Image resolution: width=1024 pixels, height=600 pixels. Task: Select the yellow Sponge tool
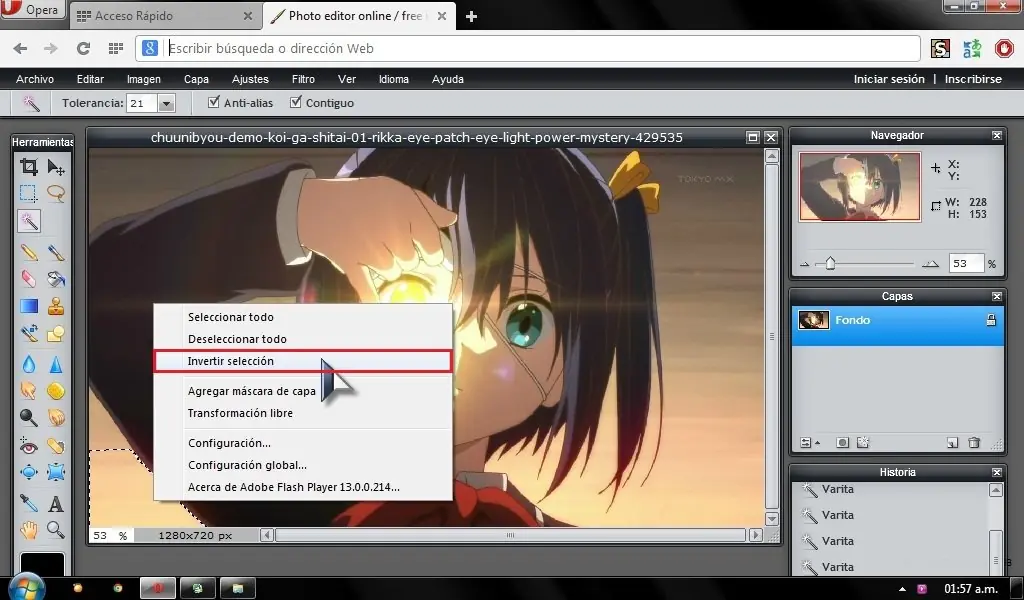[x=56, y=390]
